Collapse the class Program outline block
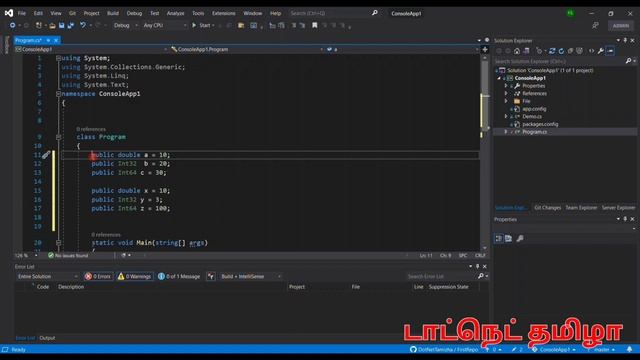The height and width of the screenshot is (360, 640). tap(58, 137)
